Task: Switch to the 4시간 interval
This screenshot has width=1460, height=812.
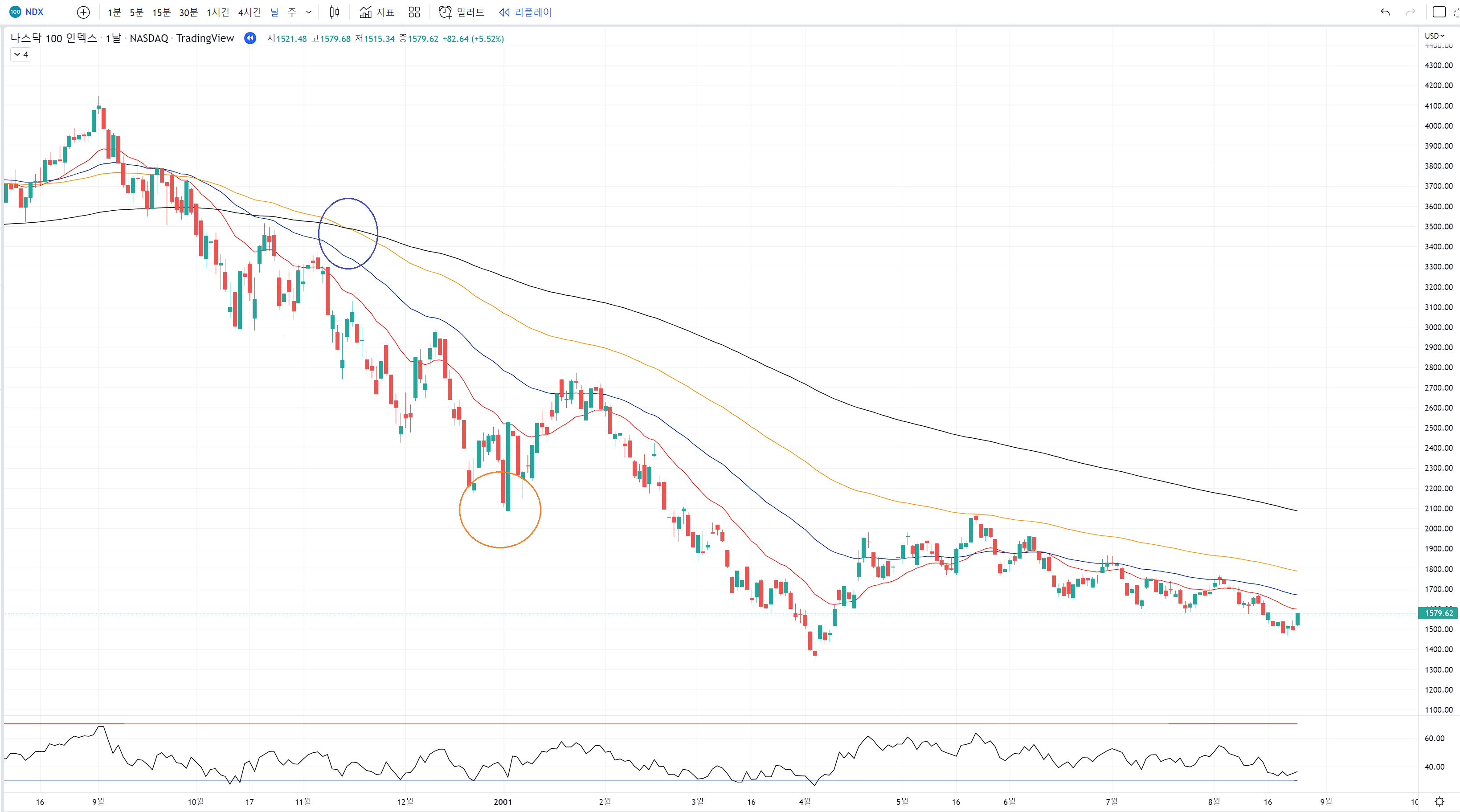Action: tap(249, 12)
